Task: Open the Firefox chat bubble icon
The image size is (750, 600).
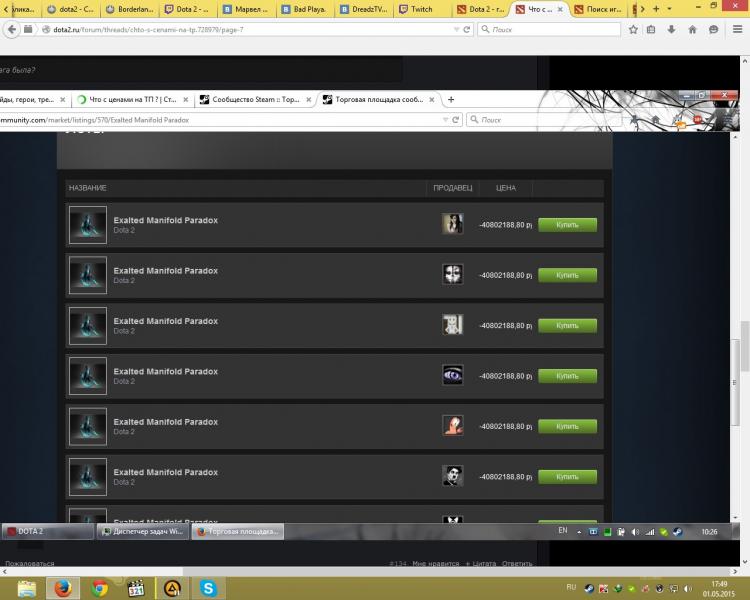Action: pyautogui.click(x=714, y=29)
